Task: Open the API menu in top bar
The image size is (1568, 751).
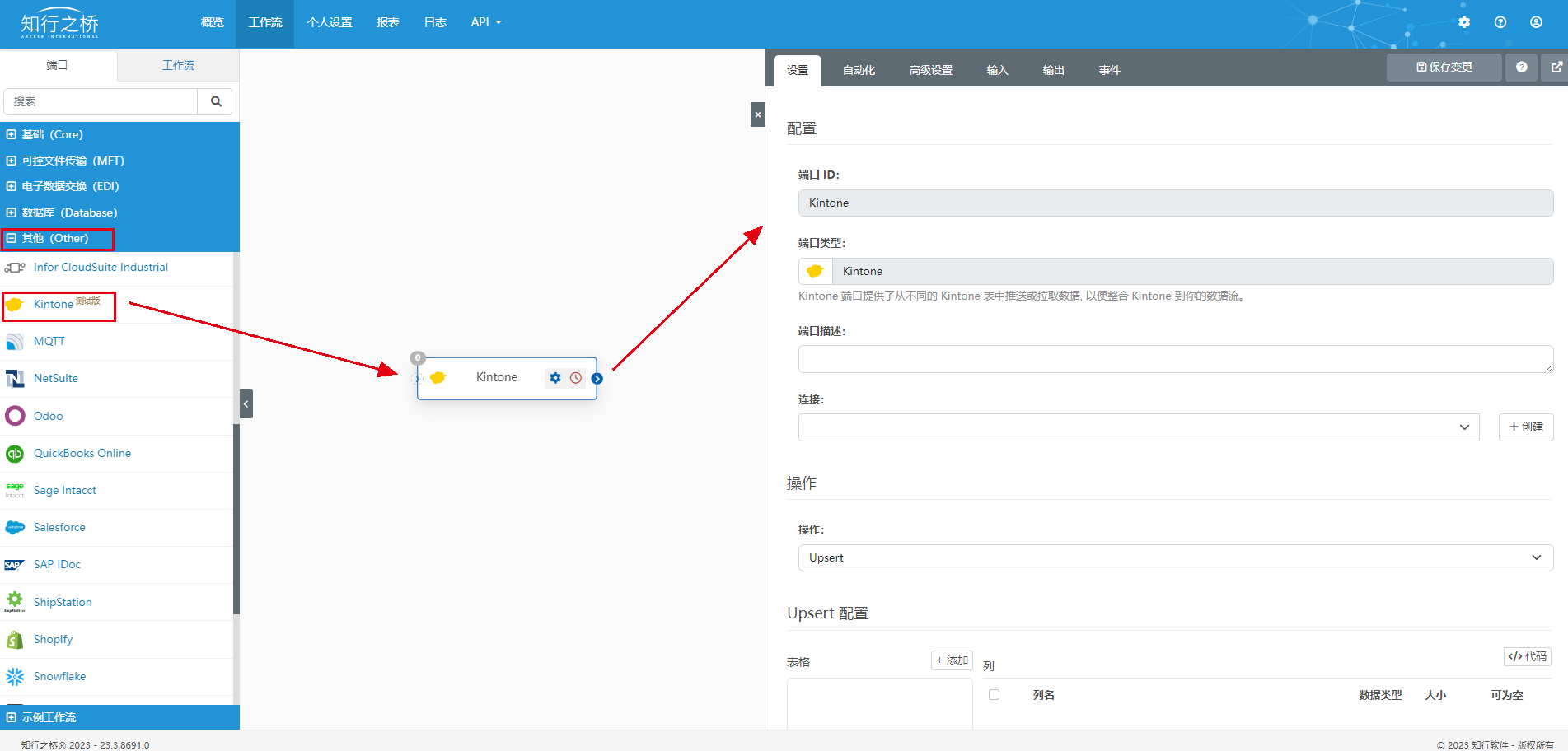Action: tap(485, 22)
